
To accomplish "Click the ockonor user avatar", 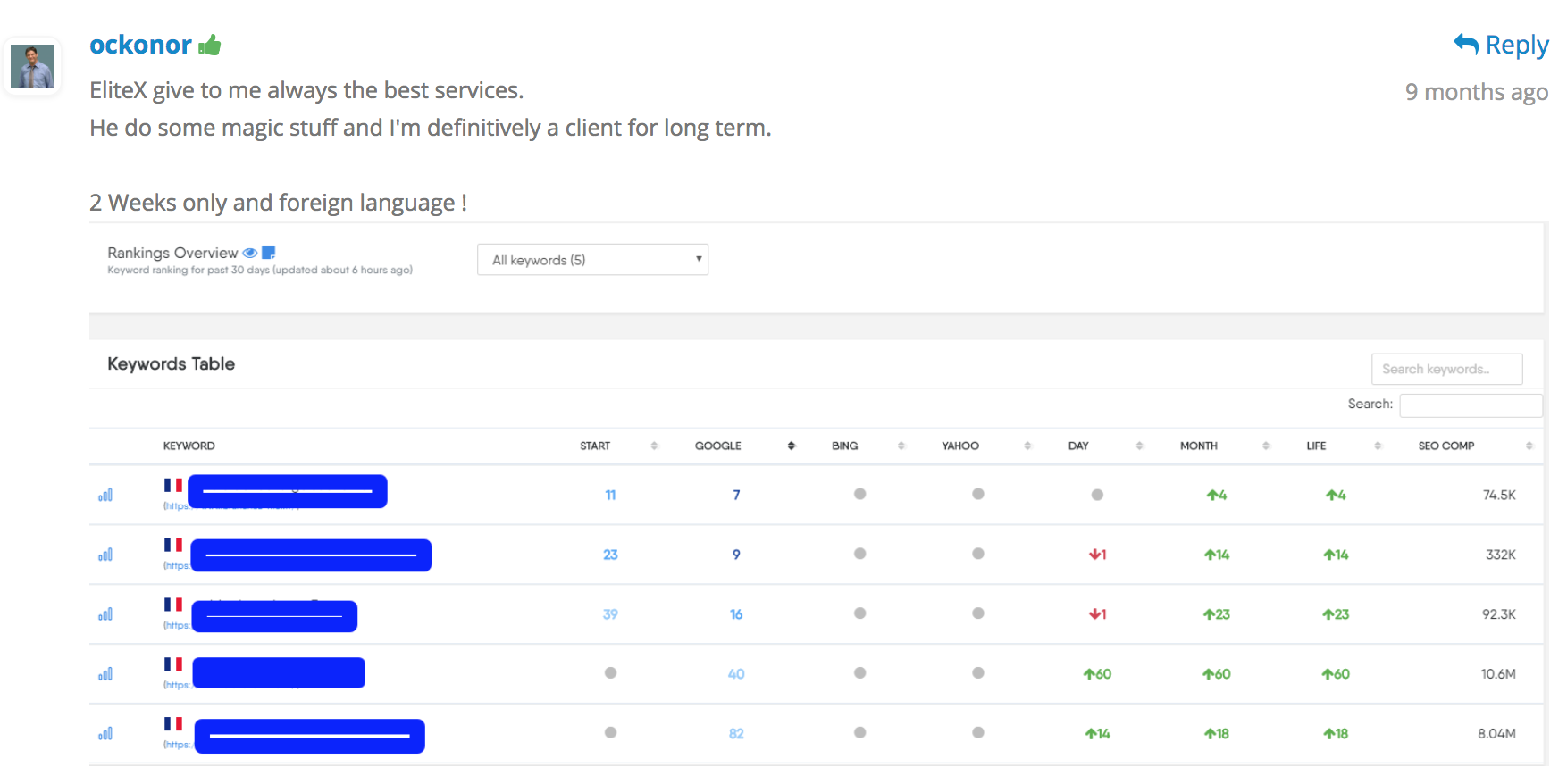I will pos(32,66).
